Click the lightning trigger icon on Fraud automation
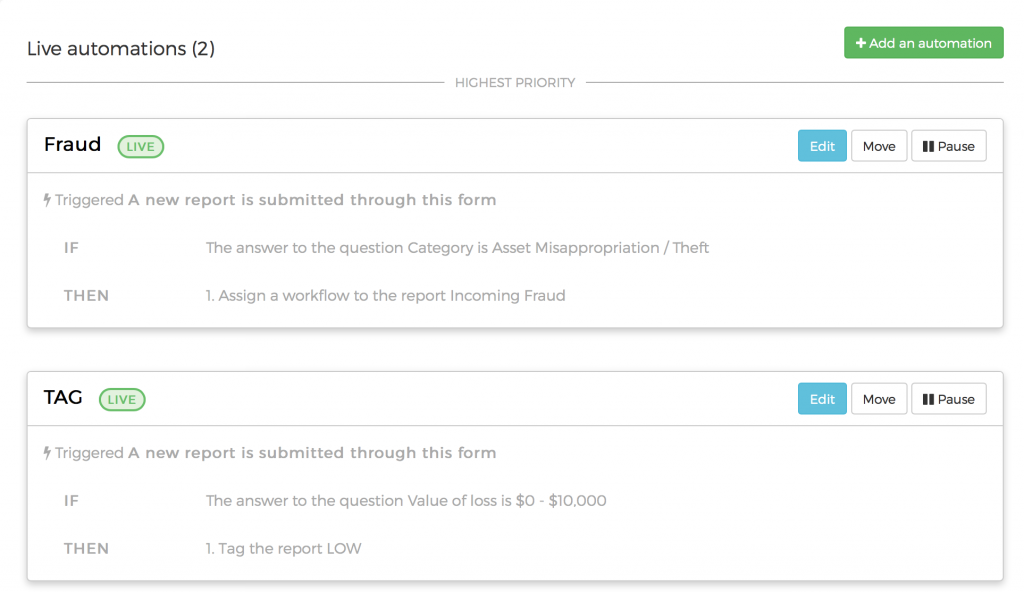 tap(46, 199)
